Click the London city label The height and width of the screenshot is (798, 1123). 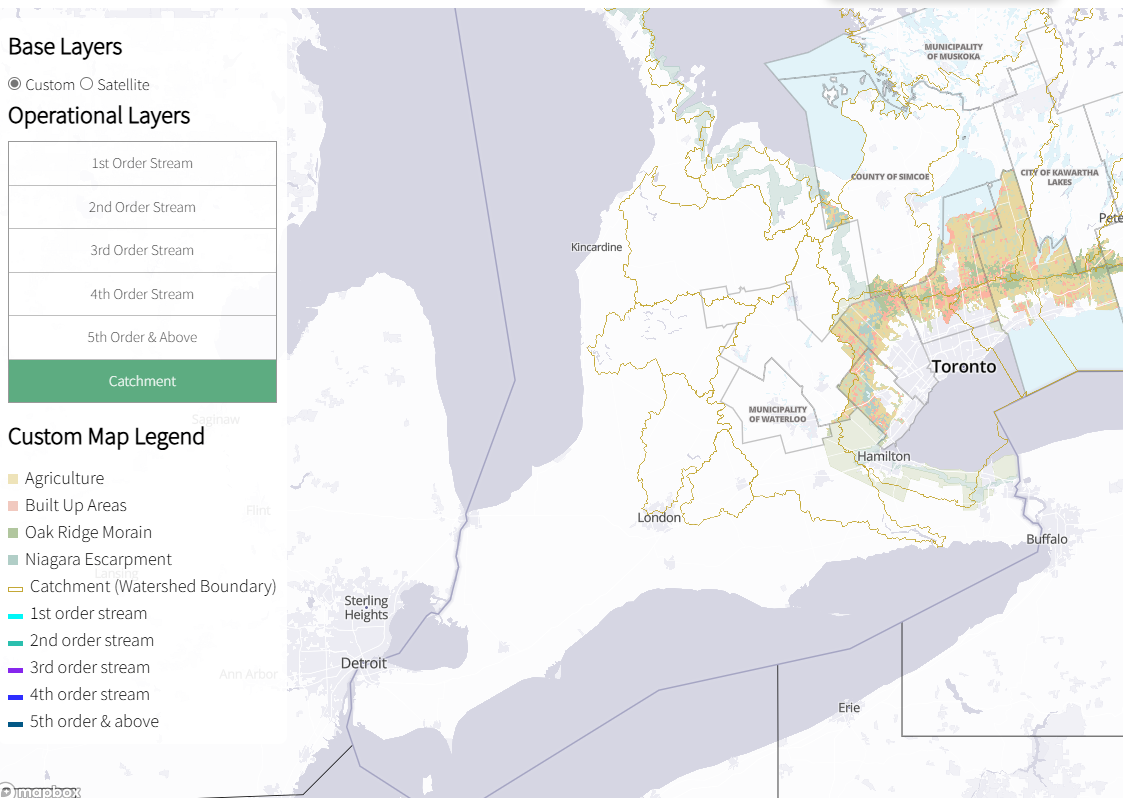[x=659, y=517]
